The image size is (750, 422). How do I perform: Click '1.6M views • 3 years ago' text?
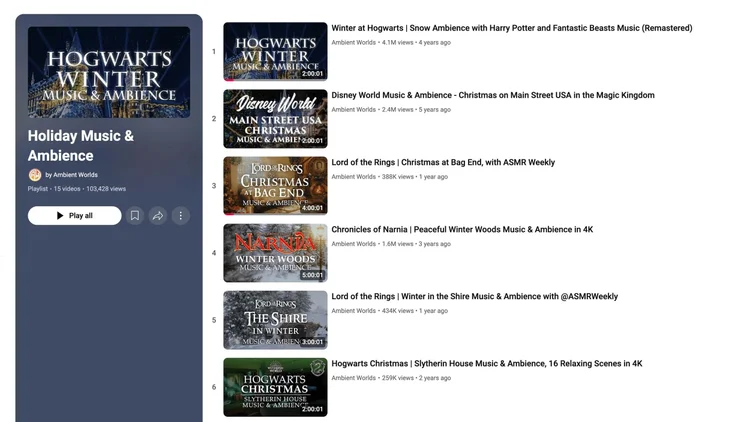pyautogui.click(x=416, y=244)
